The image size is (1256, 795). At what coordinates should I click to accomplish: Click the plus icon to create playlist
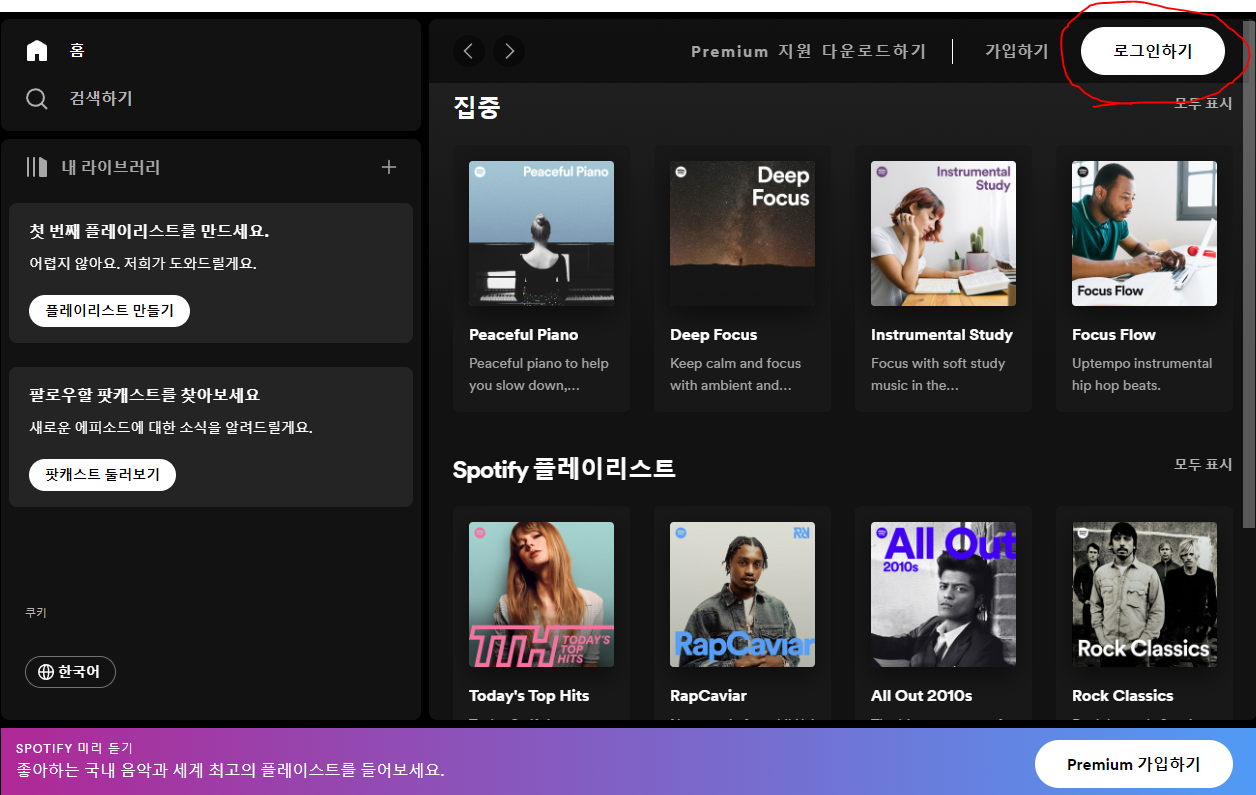pyautogui.click(x=389, y=167)
